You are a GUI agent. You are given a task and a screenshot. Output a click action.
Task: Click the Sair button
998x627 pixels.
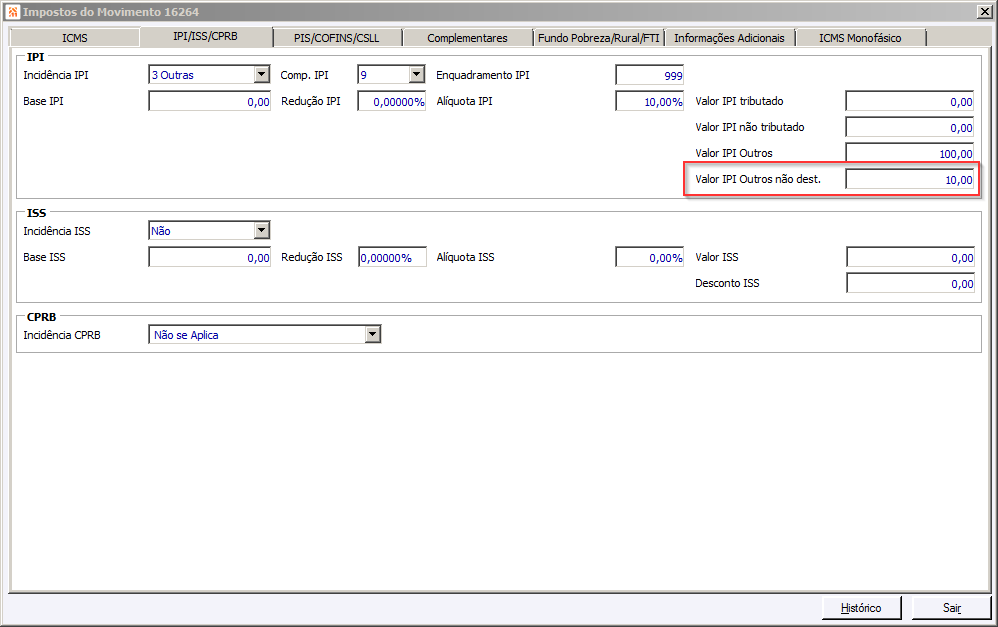[x=952, y=607]
